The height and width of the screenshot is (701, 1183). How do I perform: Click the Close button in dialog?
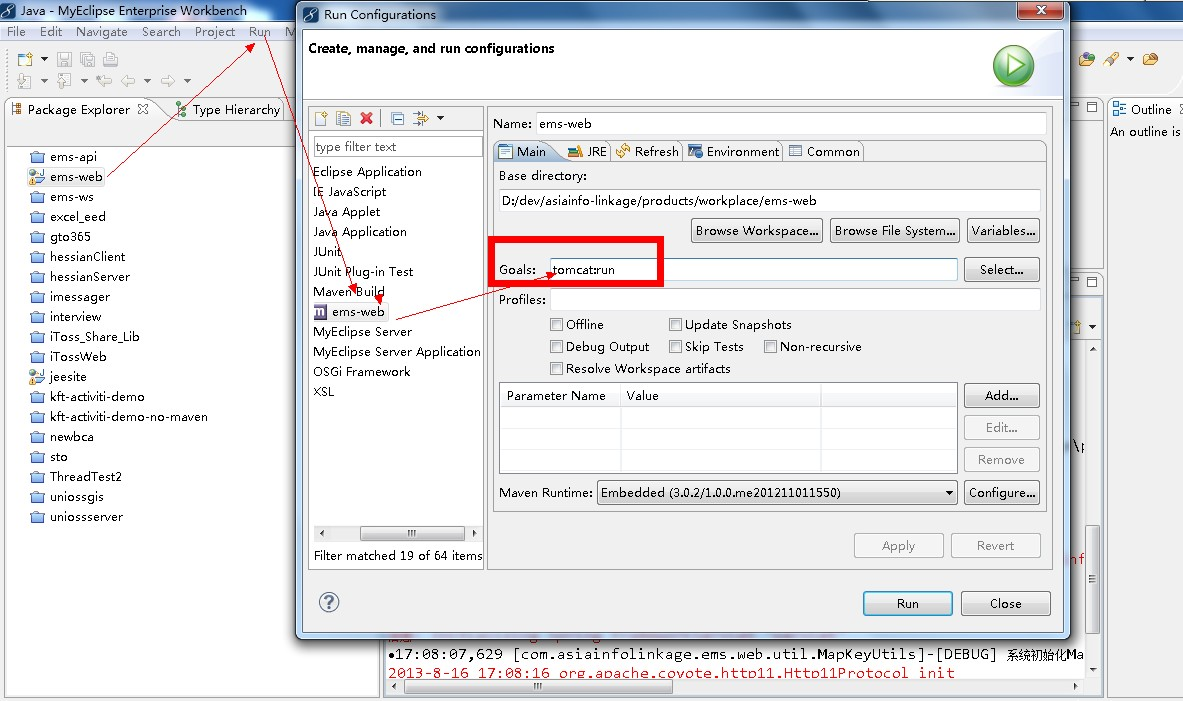[x=1006, y=604]
